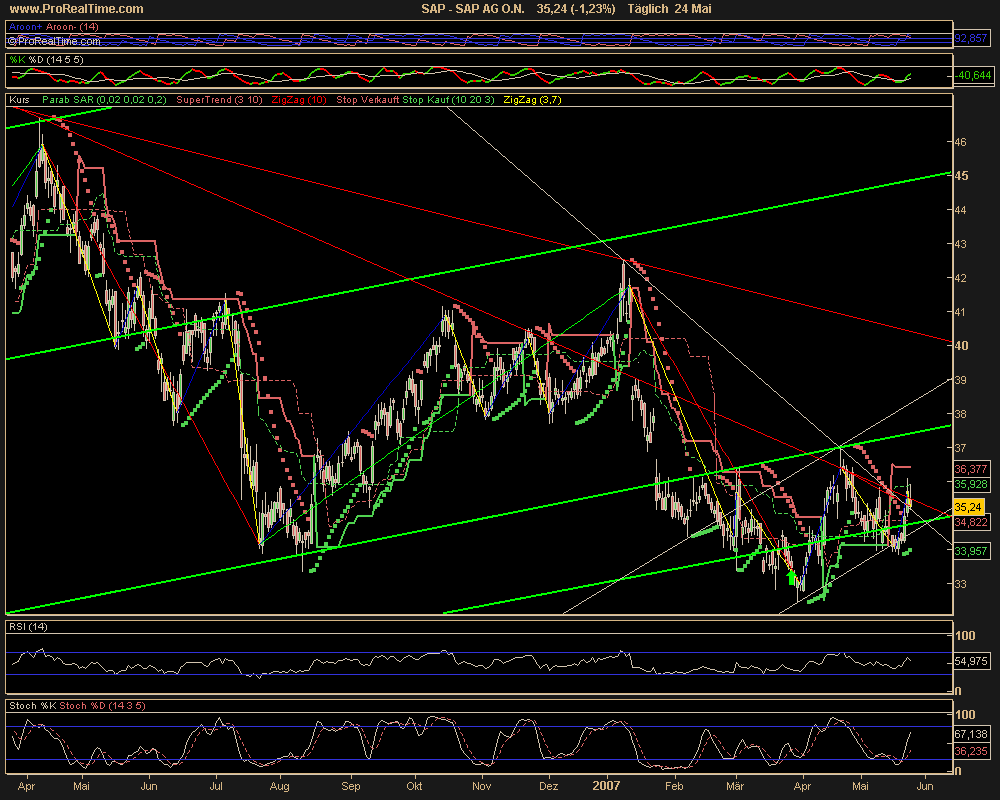Click the 36,377 red price tag
Image resolution: width=1000 pixels, height=800 pixels.
[971, 468]
